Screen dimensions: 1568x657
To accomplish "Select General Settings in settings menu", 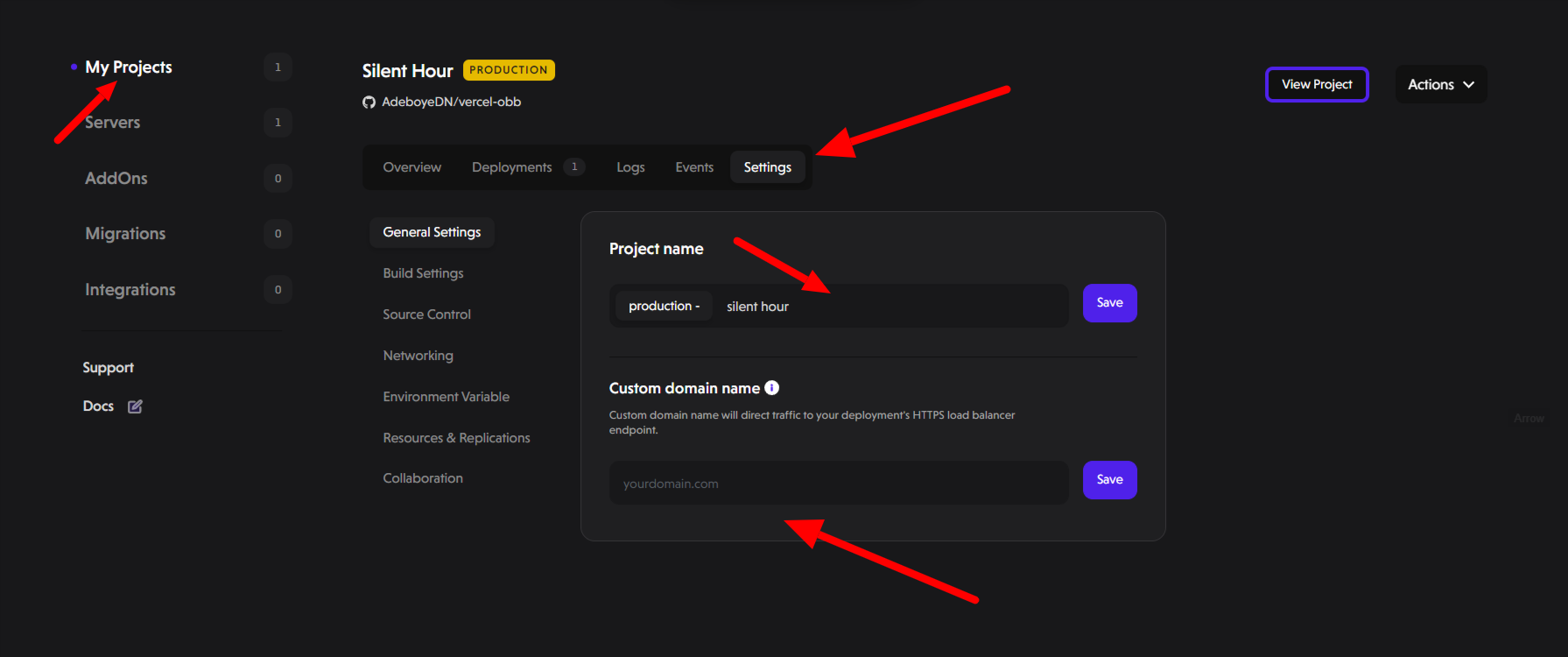I will 432,232.
